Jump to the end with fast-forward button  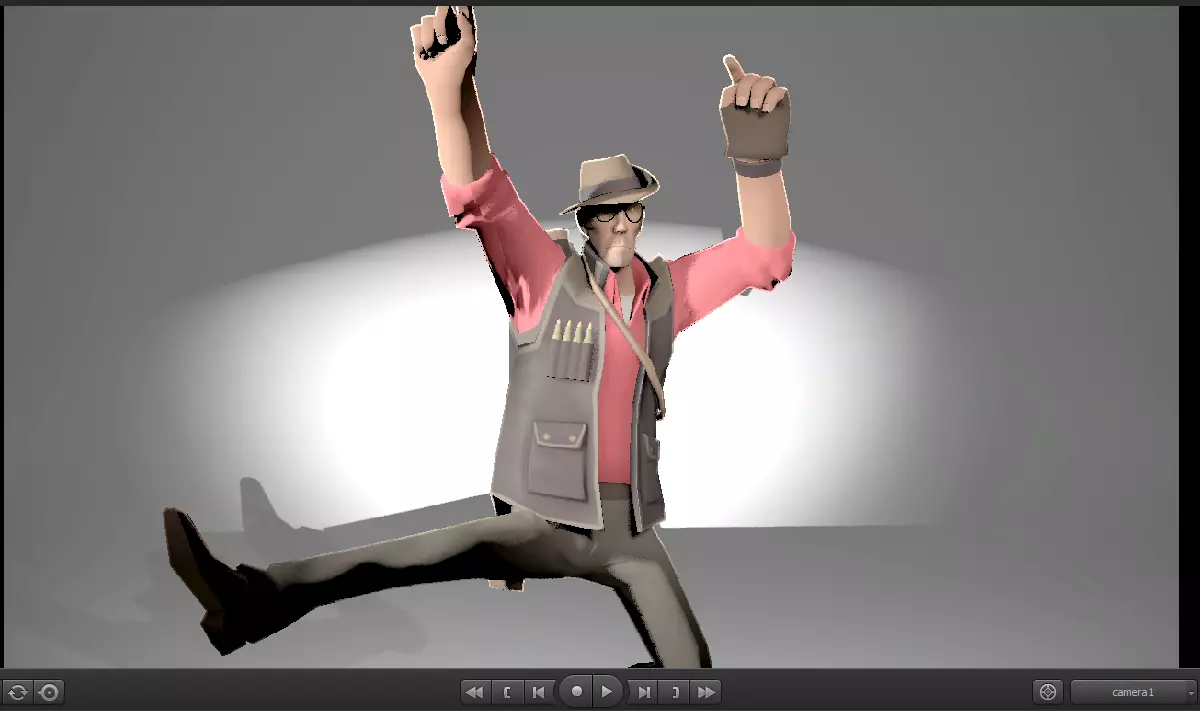(x=706, y=692)
